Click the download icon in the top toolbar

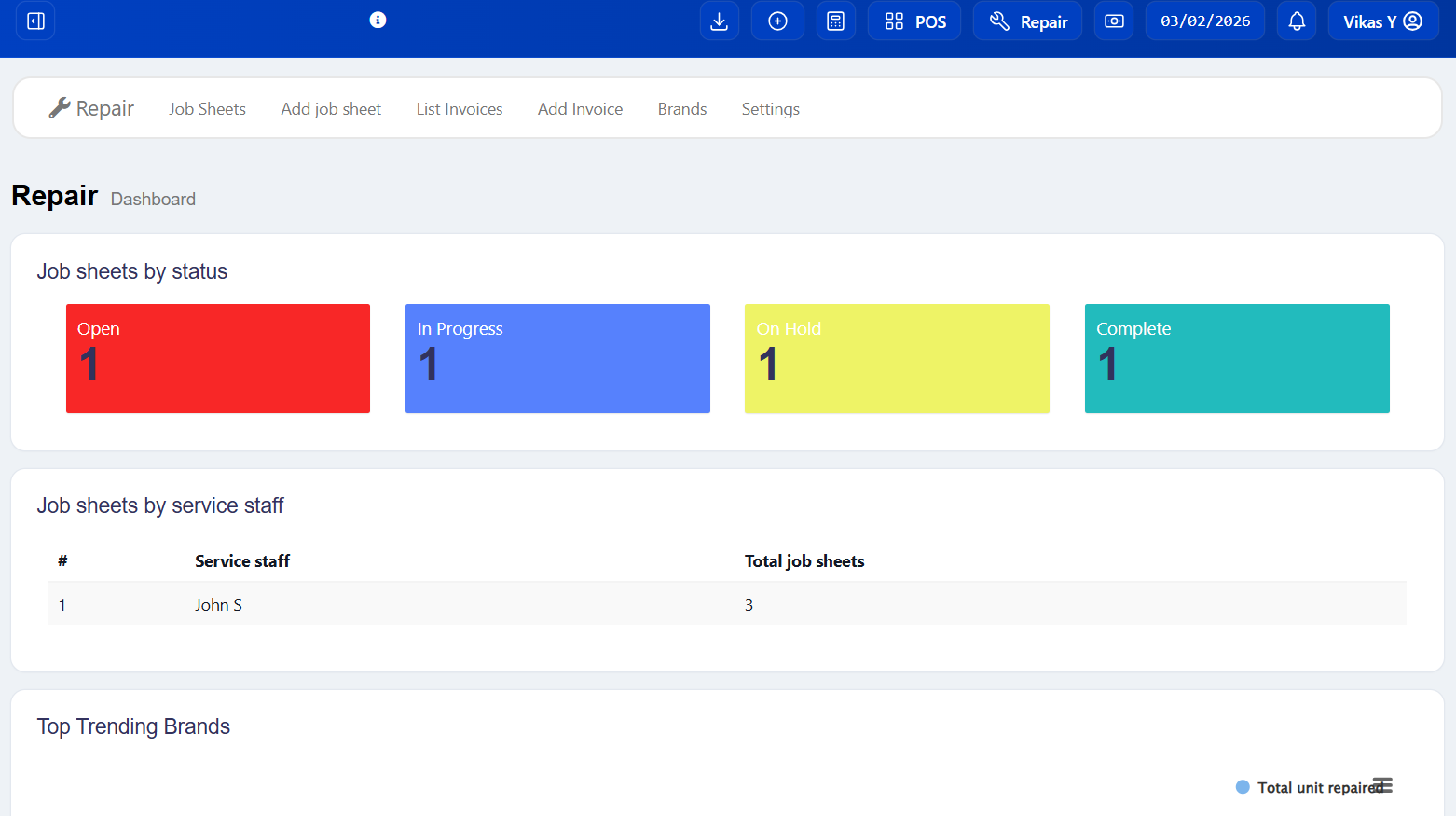(719, 21)
